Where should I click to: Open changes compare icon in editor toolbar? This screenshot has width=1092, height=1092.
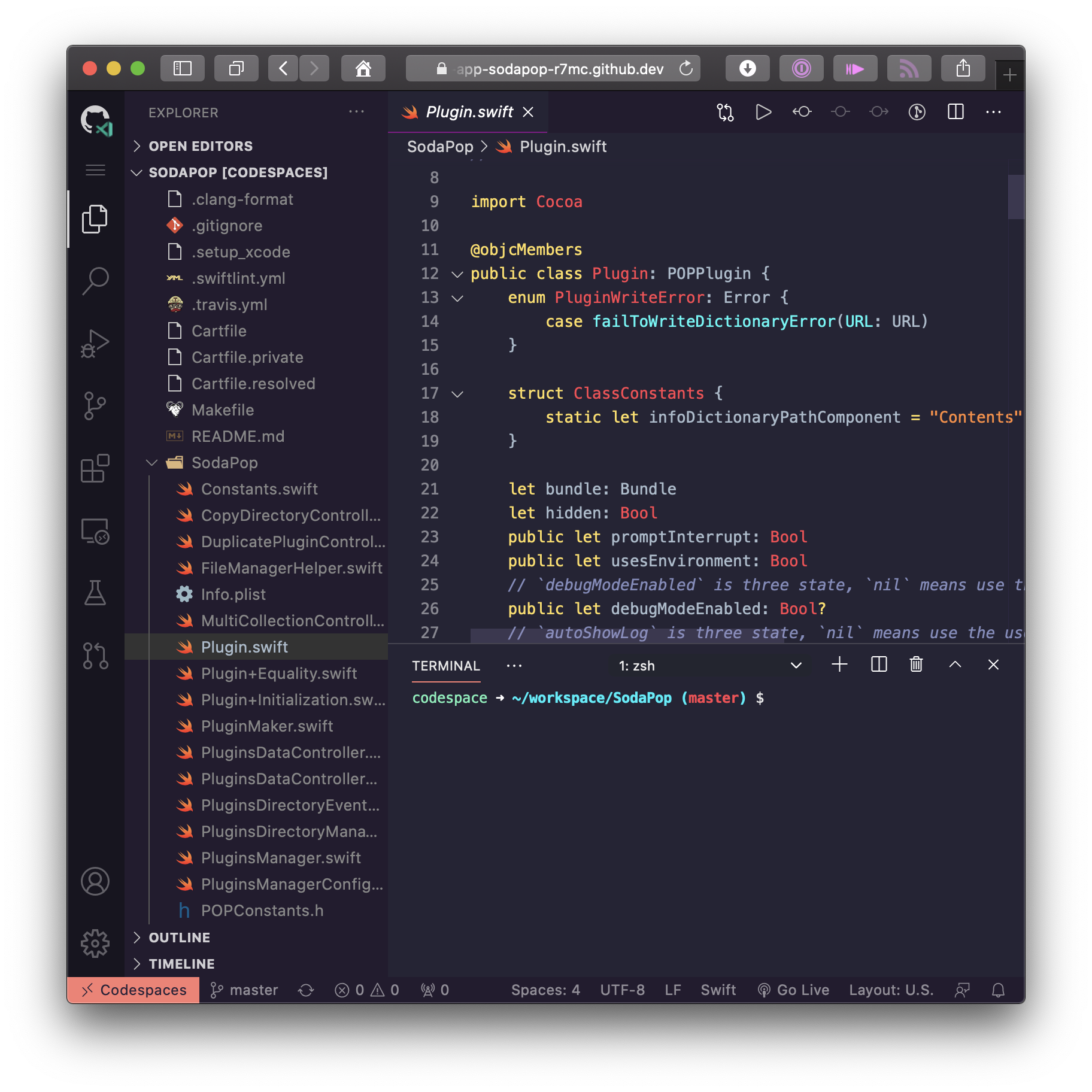[725, 112]
